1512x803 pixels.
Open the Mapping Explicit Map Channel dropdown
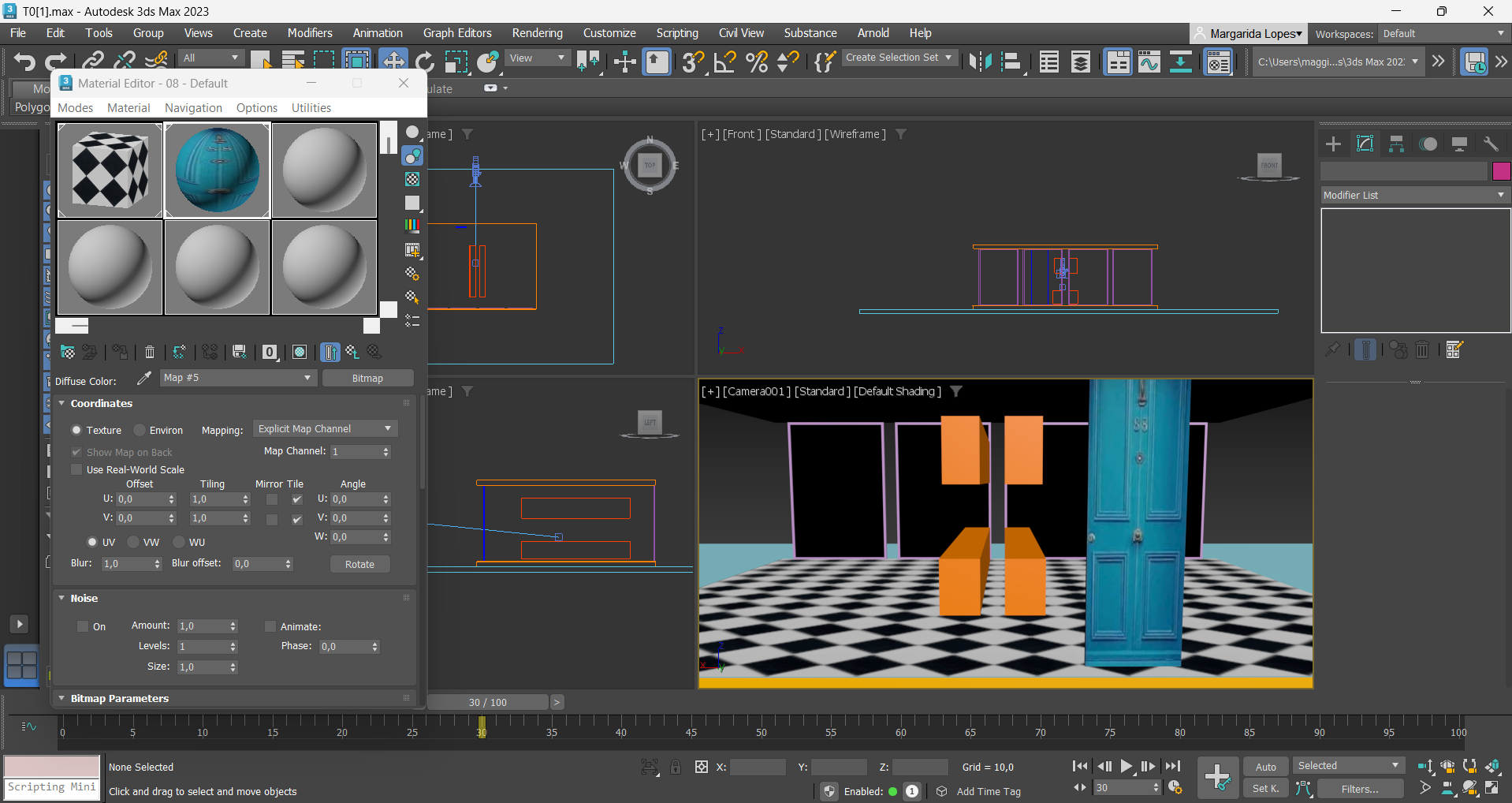[325, 428]
